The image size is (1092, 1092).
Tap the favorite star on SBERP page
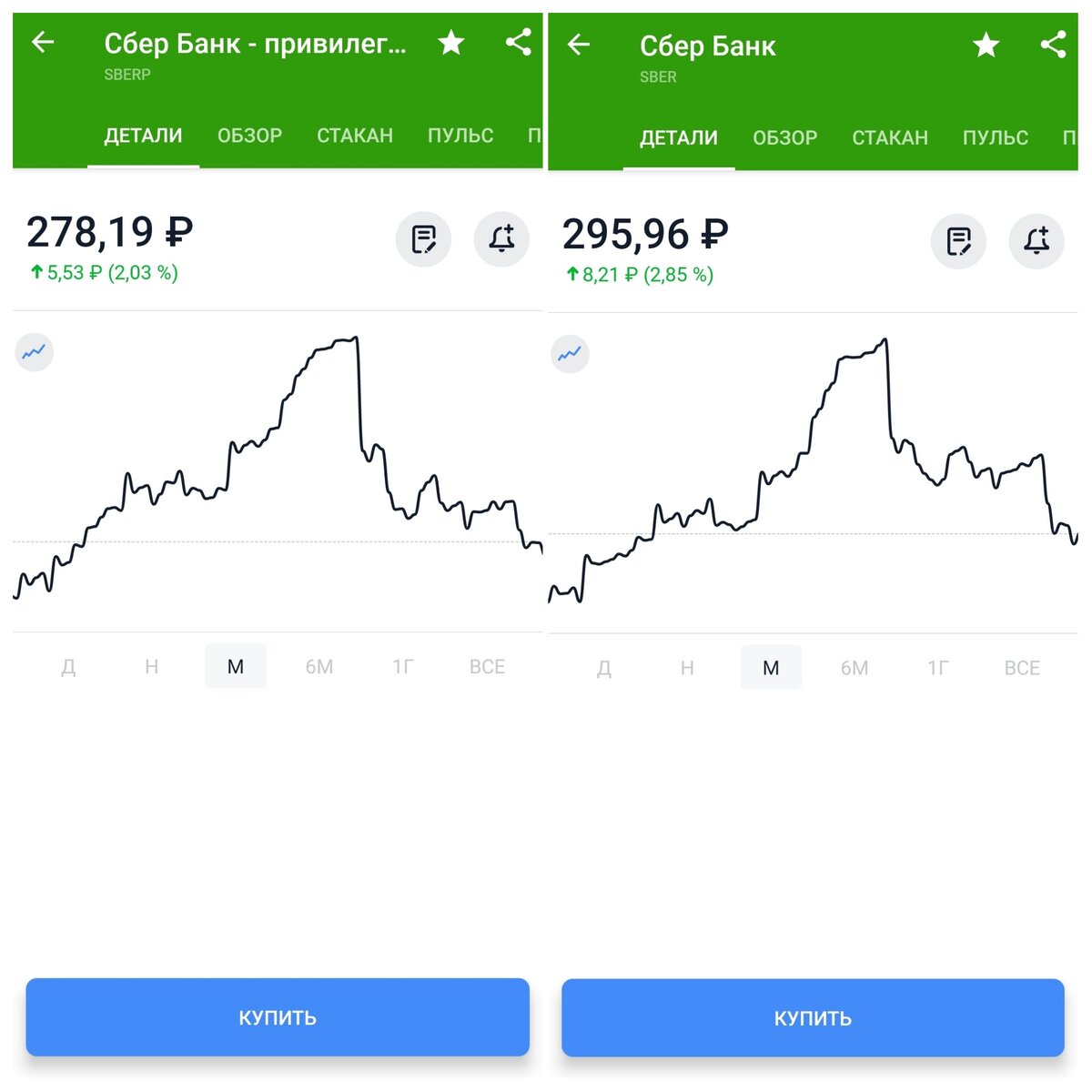click(451, 42)
